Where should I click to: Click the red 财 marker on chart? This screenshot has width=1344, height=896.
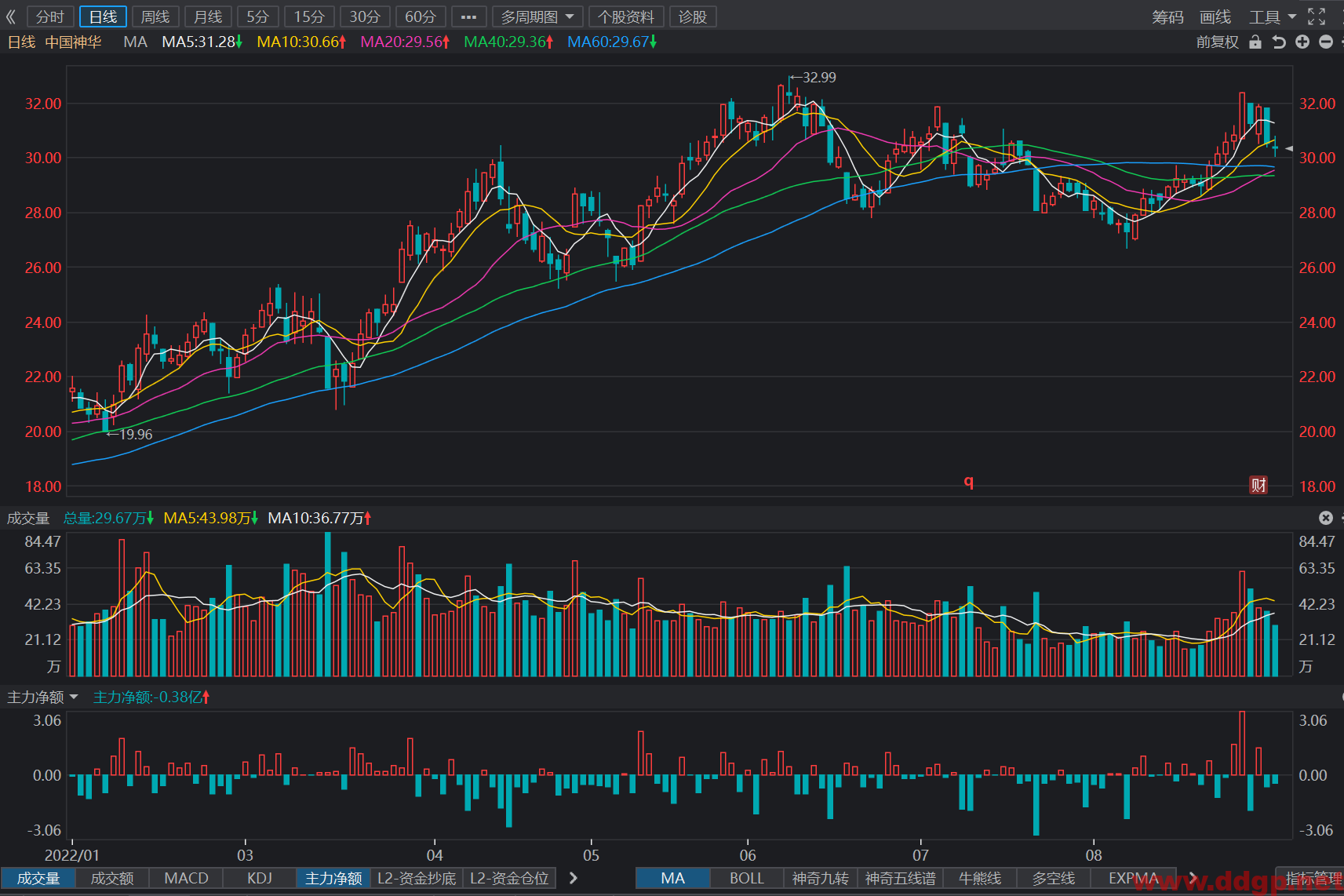pyautogui.click(x=1258, y=485)
